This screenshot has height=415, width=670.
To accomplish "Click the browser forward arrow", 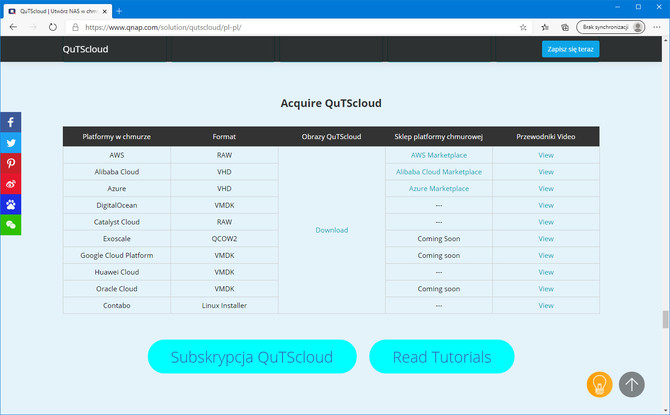I will [33, 27].
